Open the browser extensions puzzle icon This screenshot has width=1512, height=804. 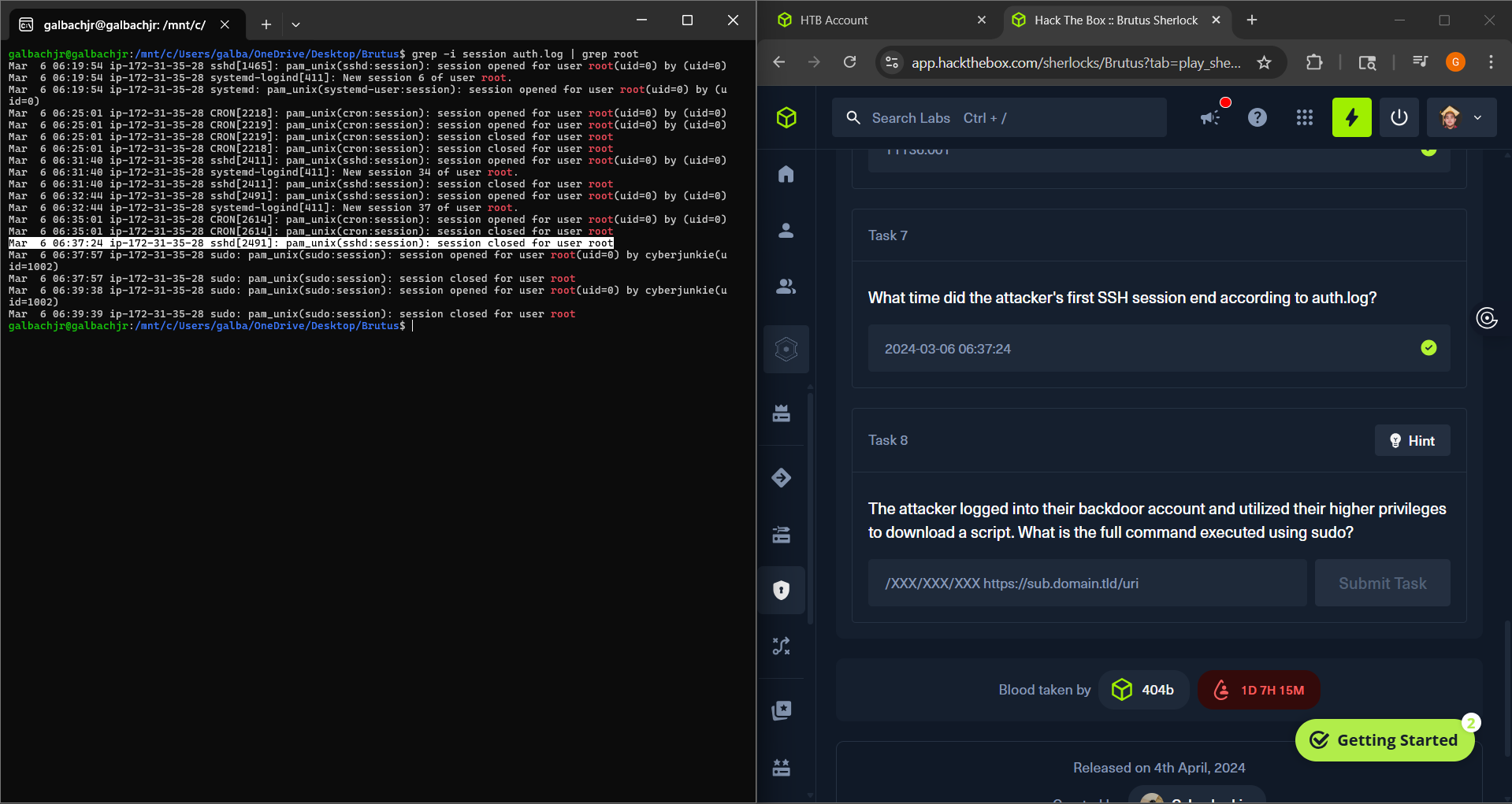1314,62
